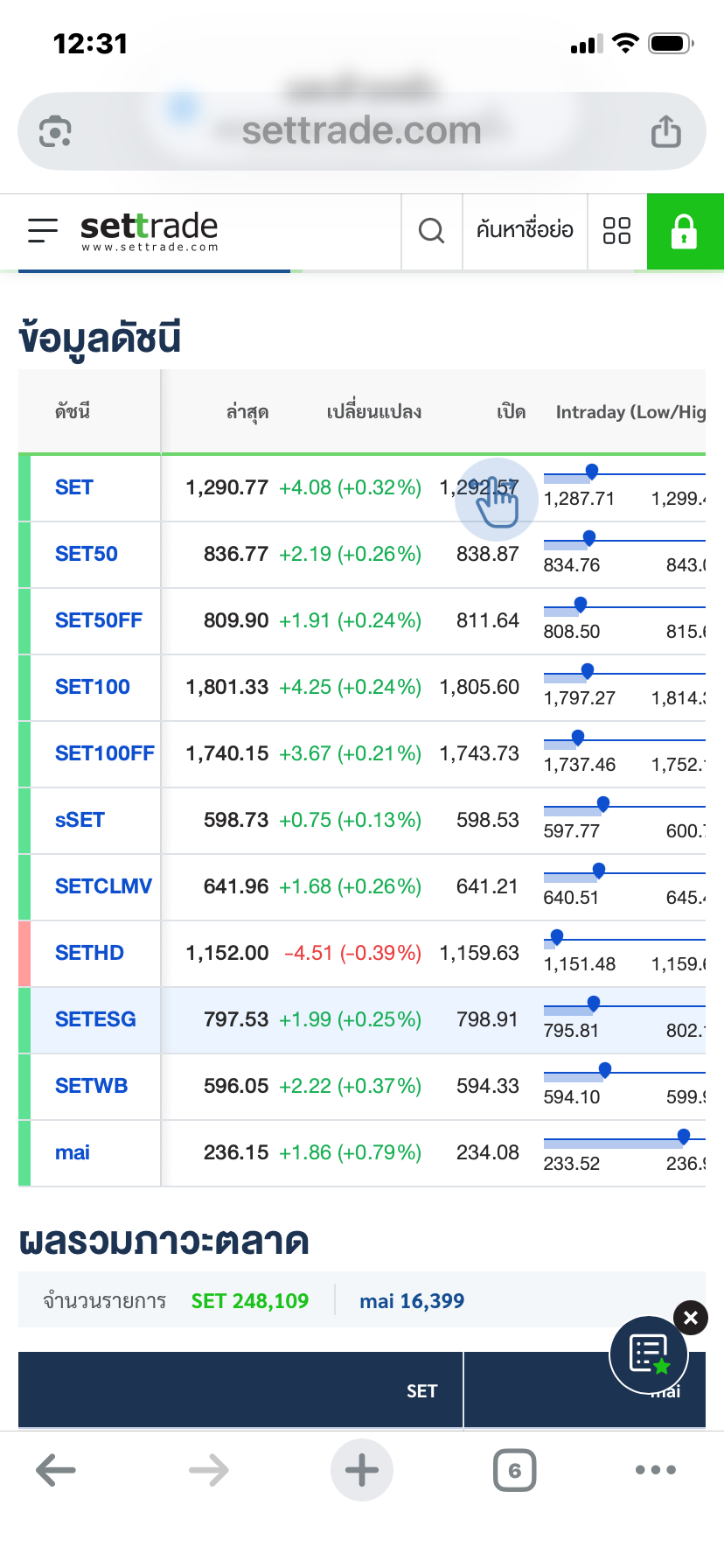
Task: Dismiss floating widget with X button
Action: tap(691, 1318)
